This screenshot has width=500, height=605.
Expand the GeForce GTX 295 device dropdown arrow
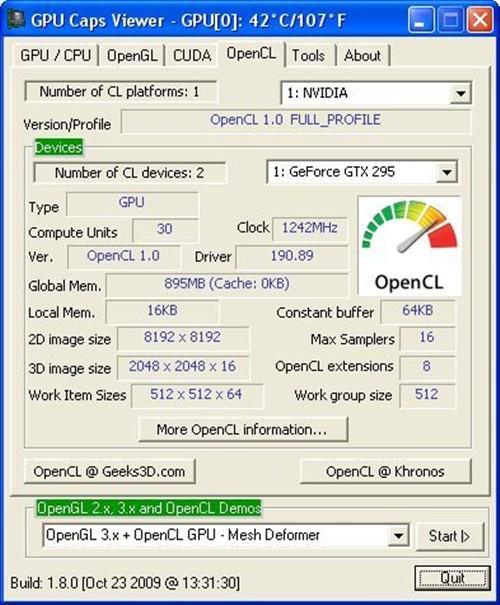pyautogui.click(x=447, y=172)
